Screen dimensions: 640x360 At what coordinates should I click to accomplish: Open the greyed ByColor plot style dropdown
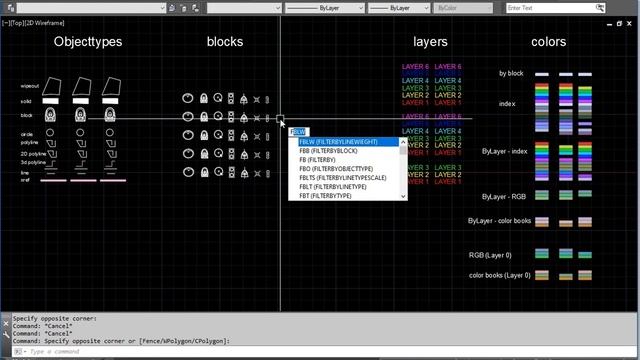463,8
